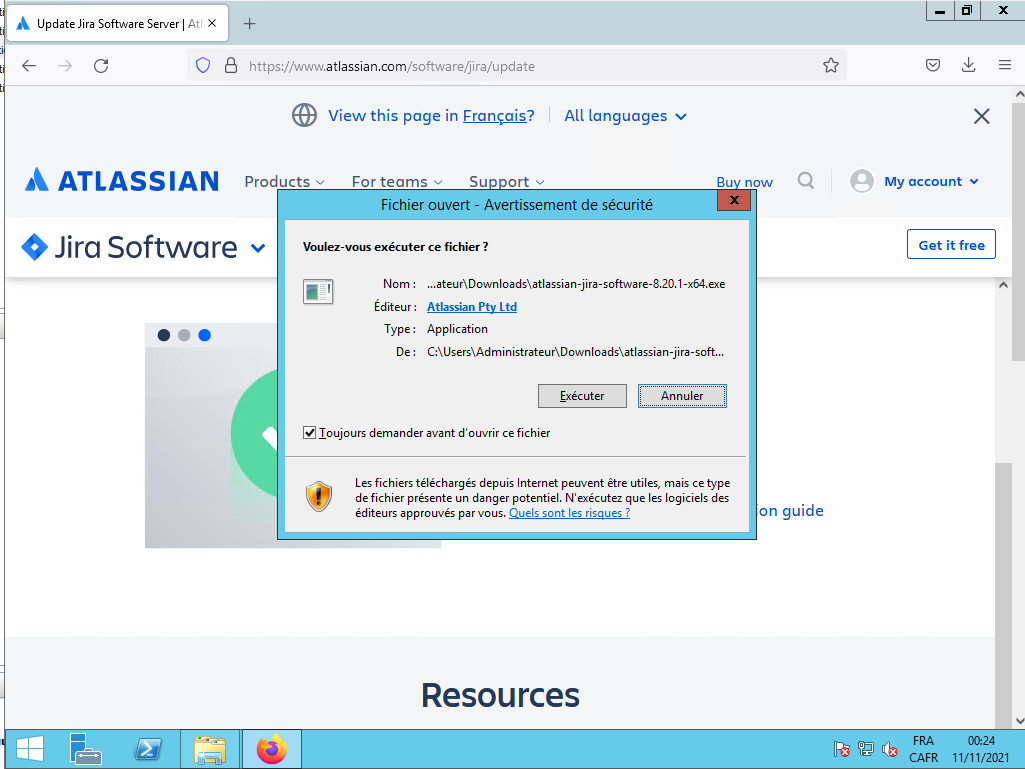The image size is (1025, 769).
Task: Click the partially hidden guide link
Action: tap(790, 511)
